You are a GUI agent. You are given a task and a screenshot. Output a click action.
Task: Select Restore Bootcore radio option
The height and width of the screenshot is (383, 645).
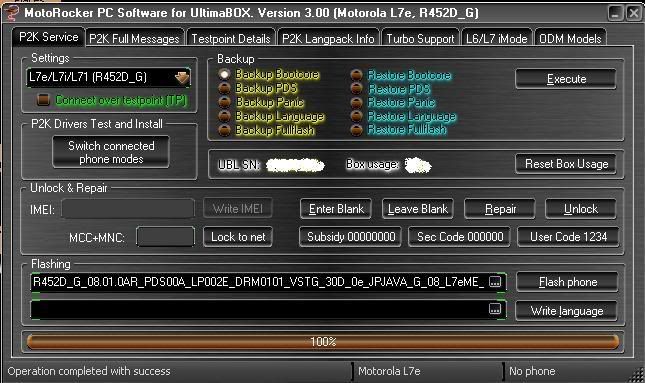[x=356, y=75]
